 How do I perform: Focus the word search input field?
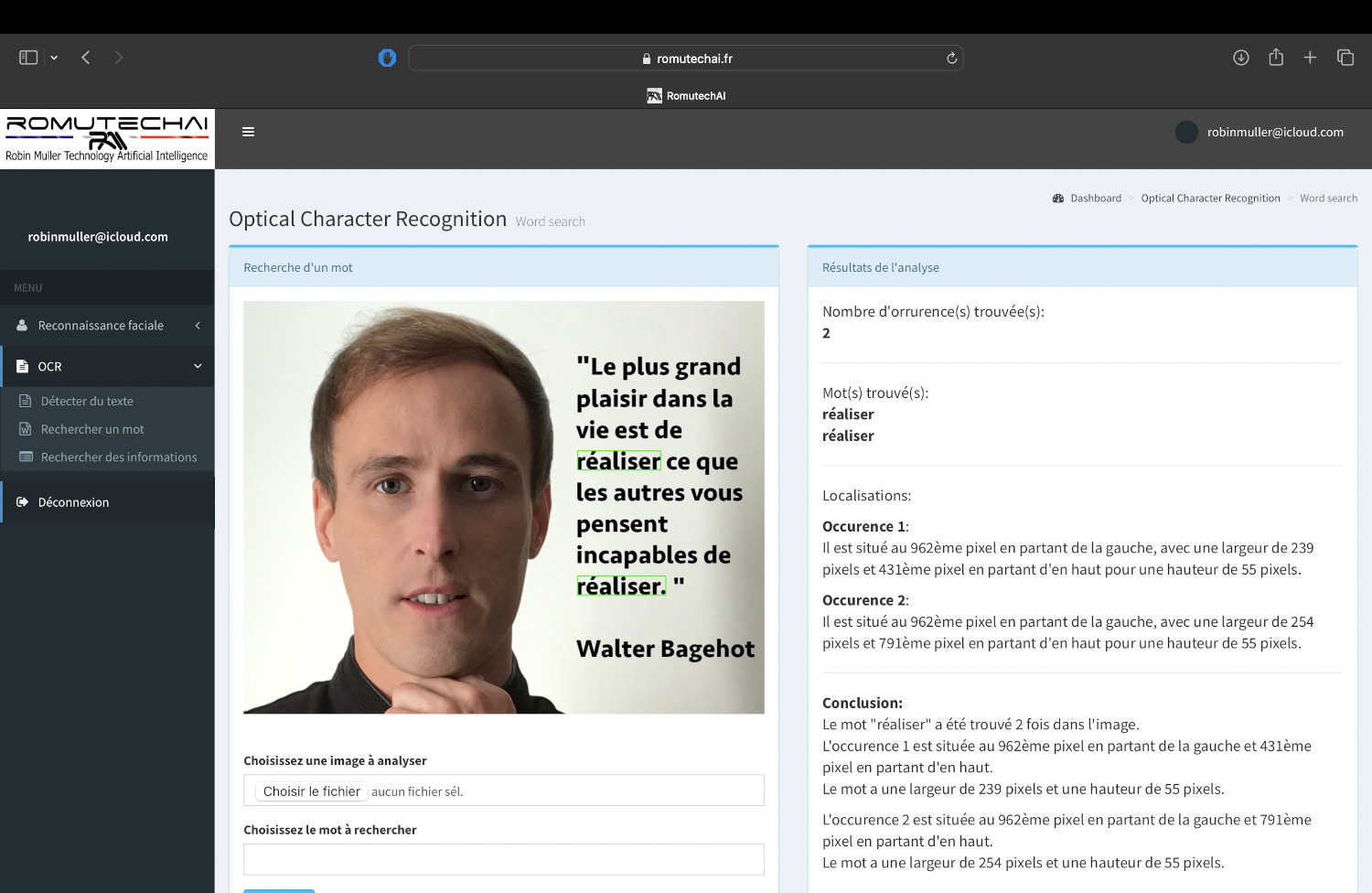pos(503,860)
